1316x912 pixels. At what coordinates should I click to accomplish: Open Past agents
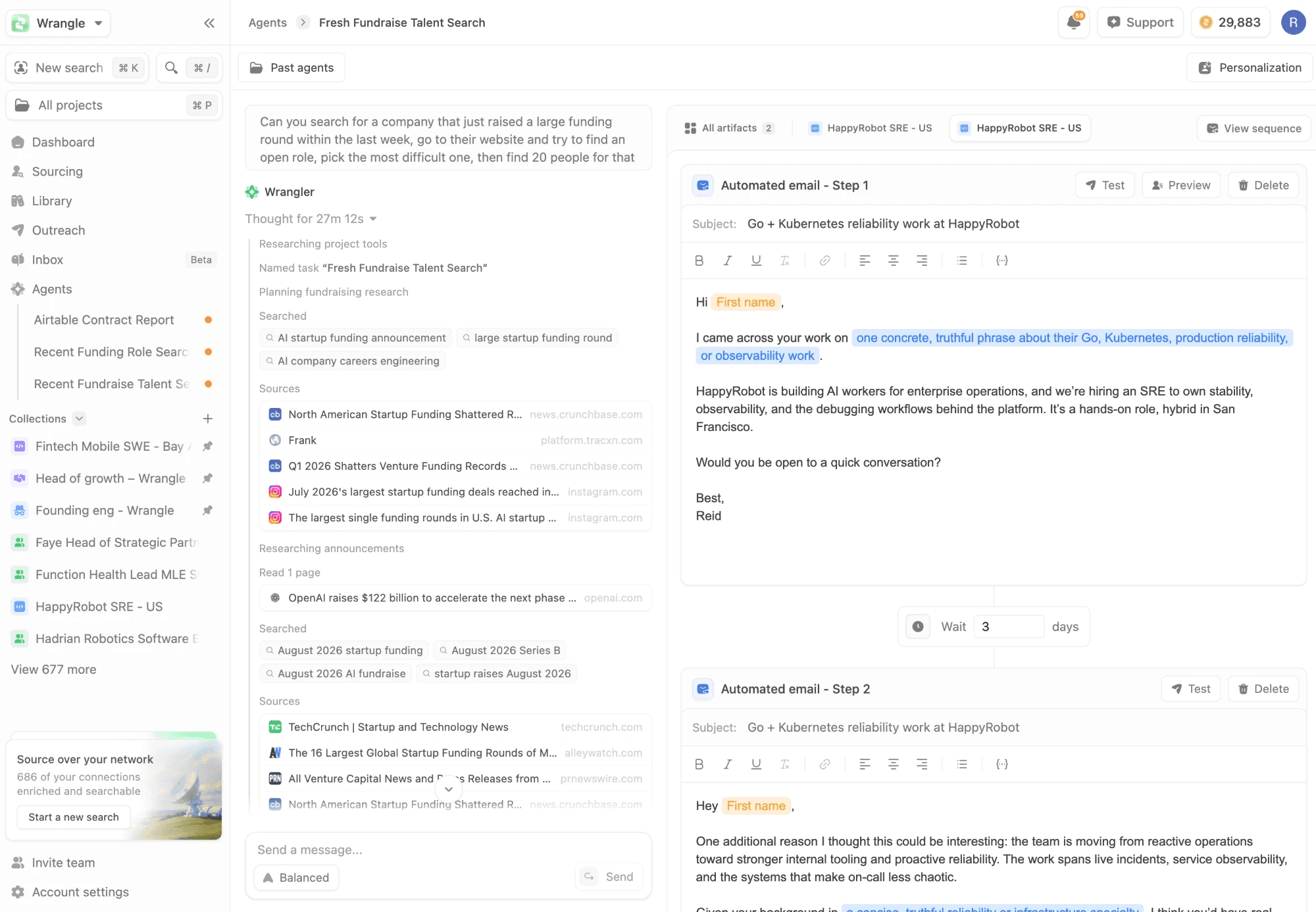coord(291,68)
